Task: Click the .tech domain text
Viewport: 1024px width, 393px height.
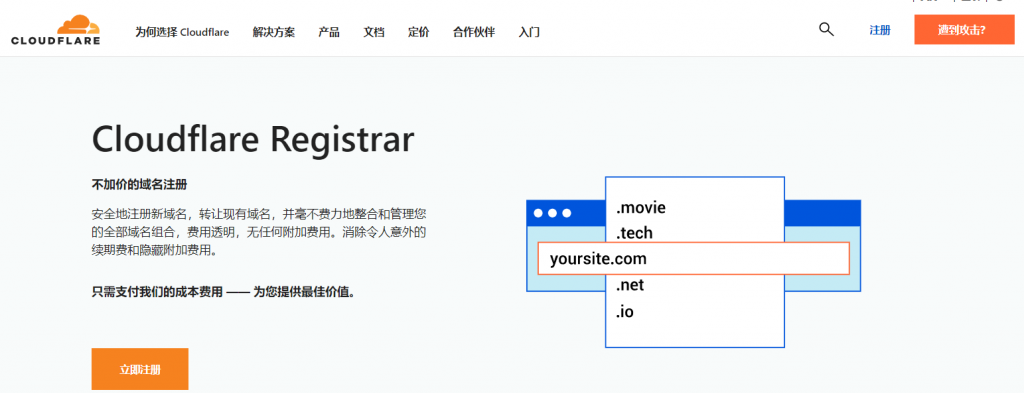Action: coord(634,233)
